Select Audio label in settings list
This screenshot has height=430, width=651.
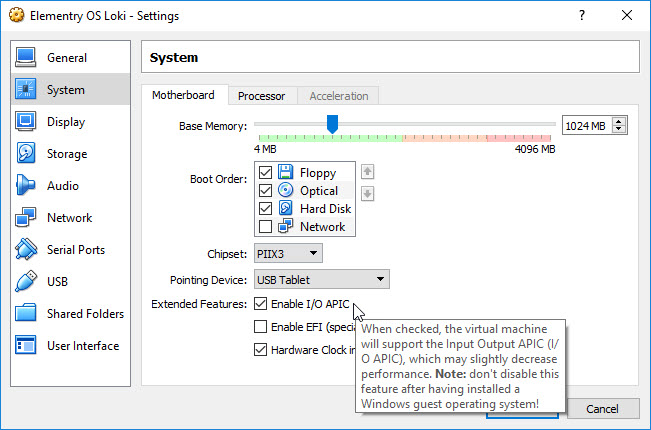63,186
